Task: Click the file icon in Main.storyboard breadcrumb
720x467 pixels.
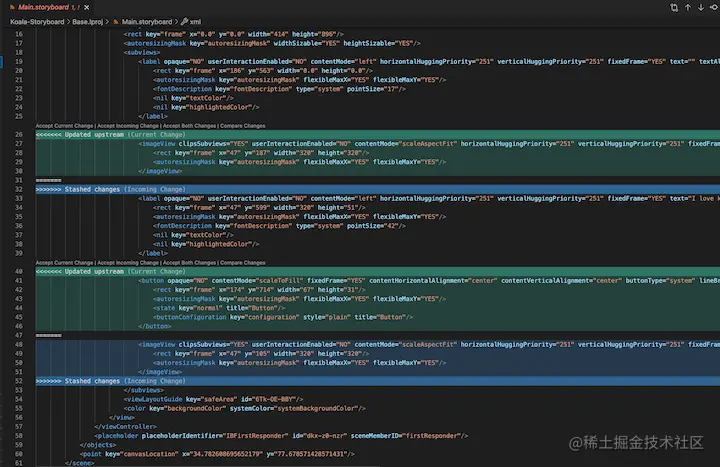Action: click(x=116, y=22)
